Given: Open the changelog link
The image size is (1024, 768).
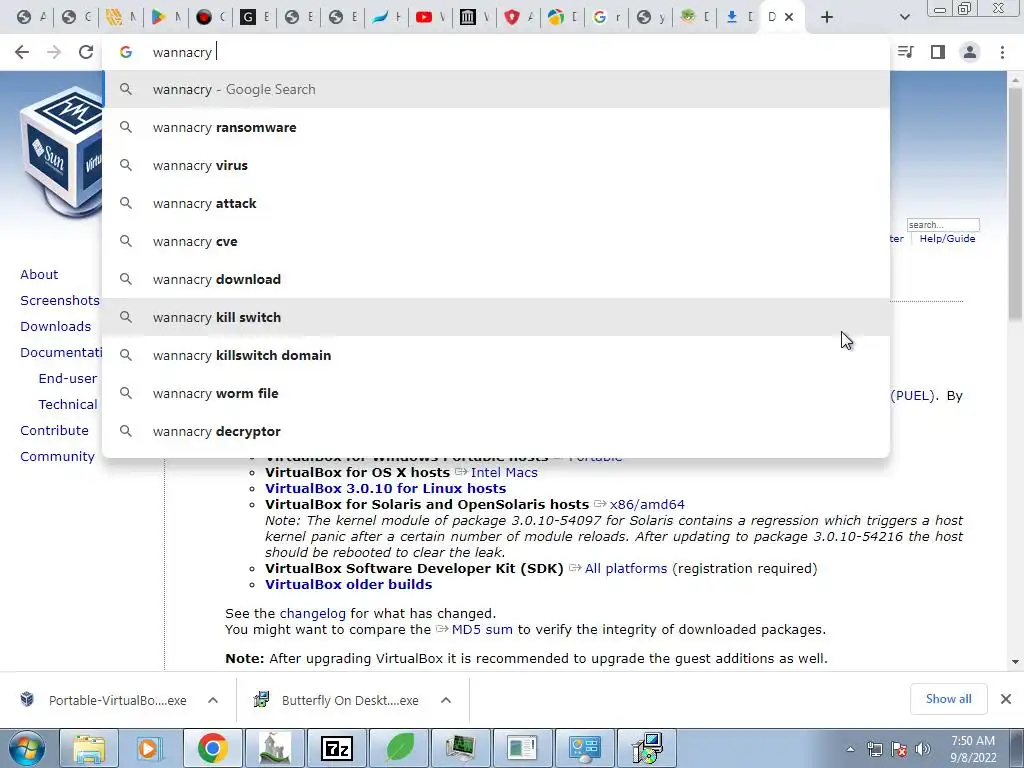Looking at the screenshot, I should point(313,613).
